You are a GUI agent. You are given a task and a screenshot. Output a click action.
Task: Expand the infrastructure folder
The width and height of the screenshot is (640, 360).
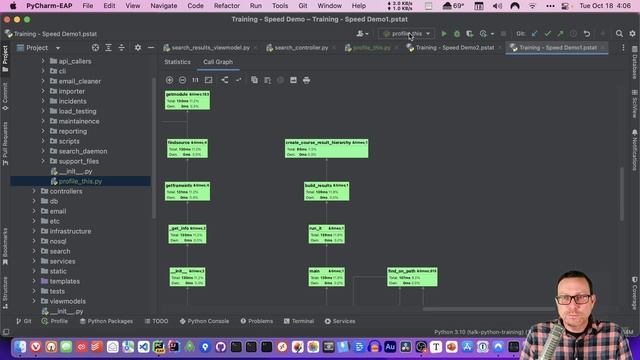(34, 231)
